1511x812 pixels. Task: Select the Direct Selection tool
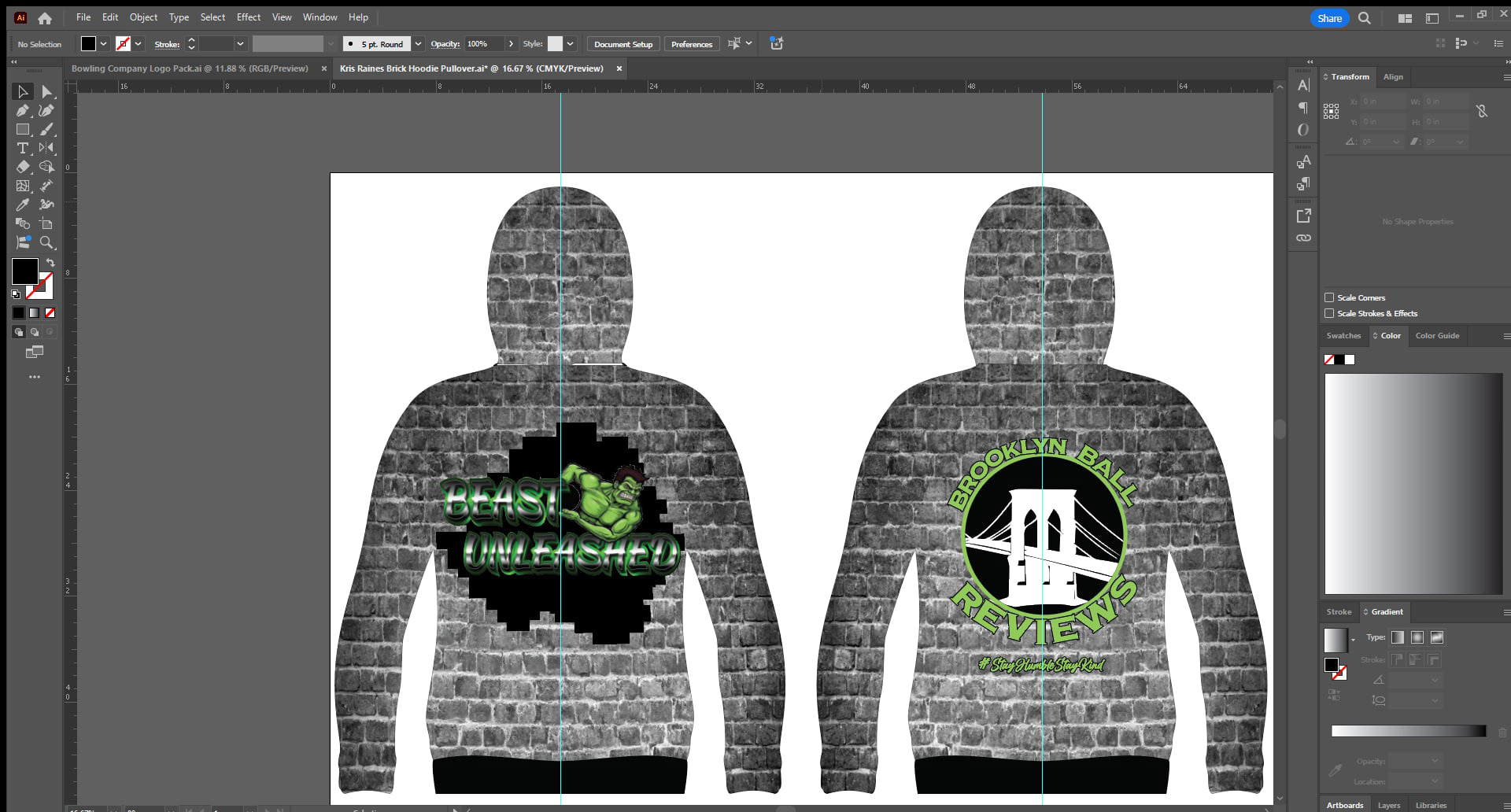coord(46,92)
